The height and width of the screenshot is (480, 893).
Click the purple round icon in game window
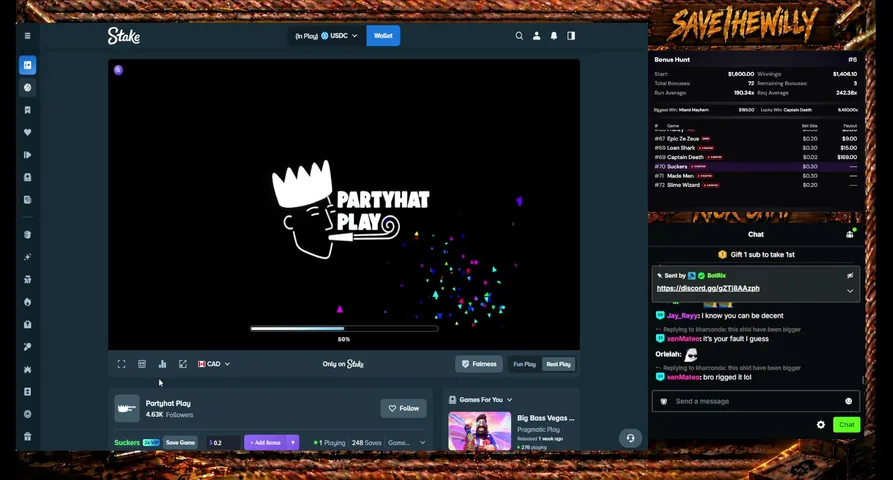pyautogui.click(x=118, y=70)
